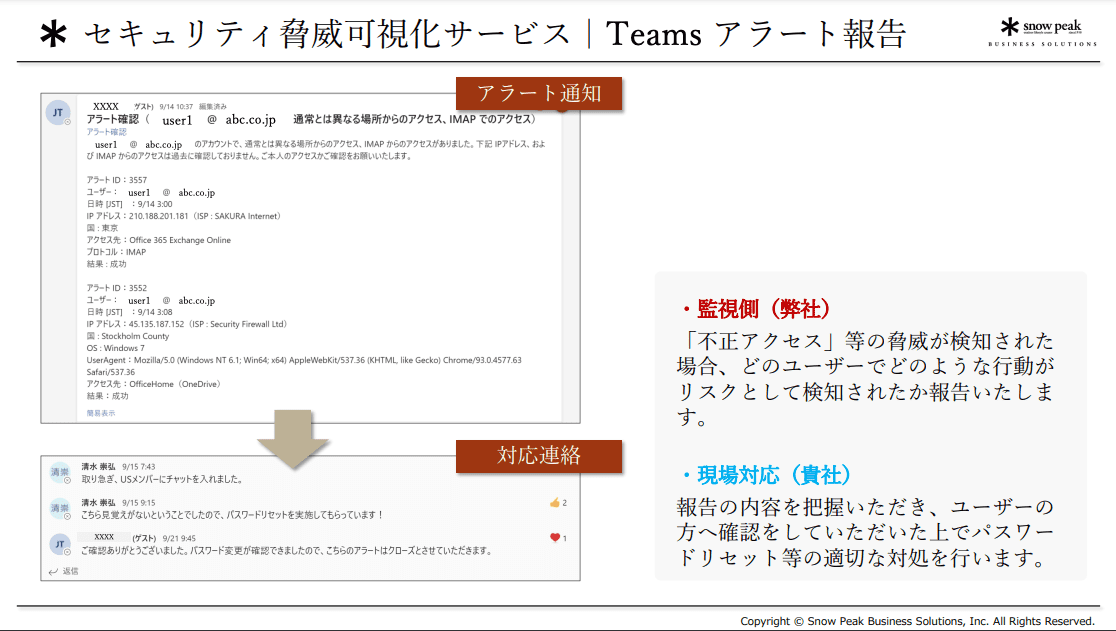
Task: Select the text アラート ID：3552
Action: pos(117,288)
